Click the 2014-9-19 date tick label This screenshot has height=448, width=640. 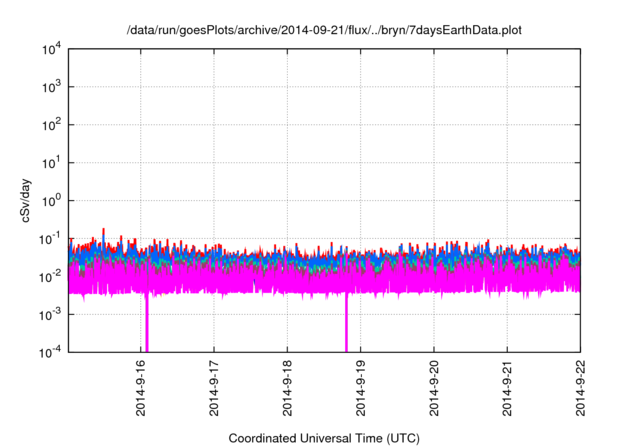360,388
